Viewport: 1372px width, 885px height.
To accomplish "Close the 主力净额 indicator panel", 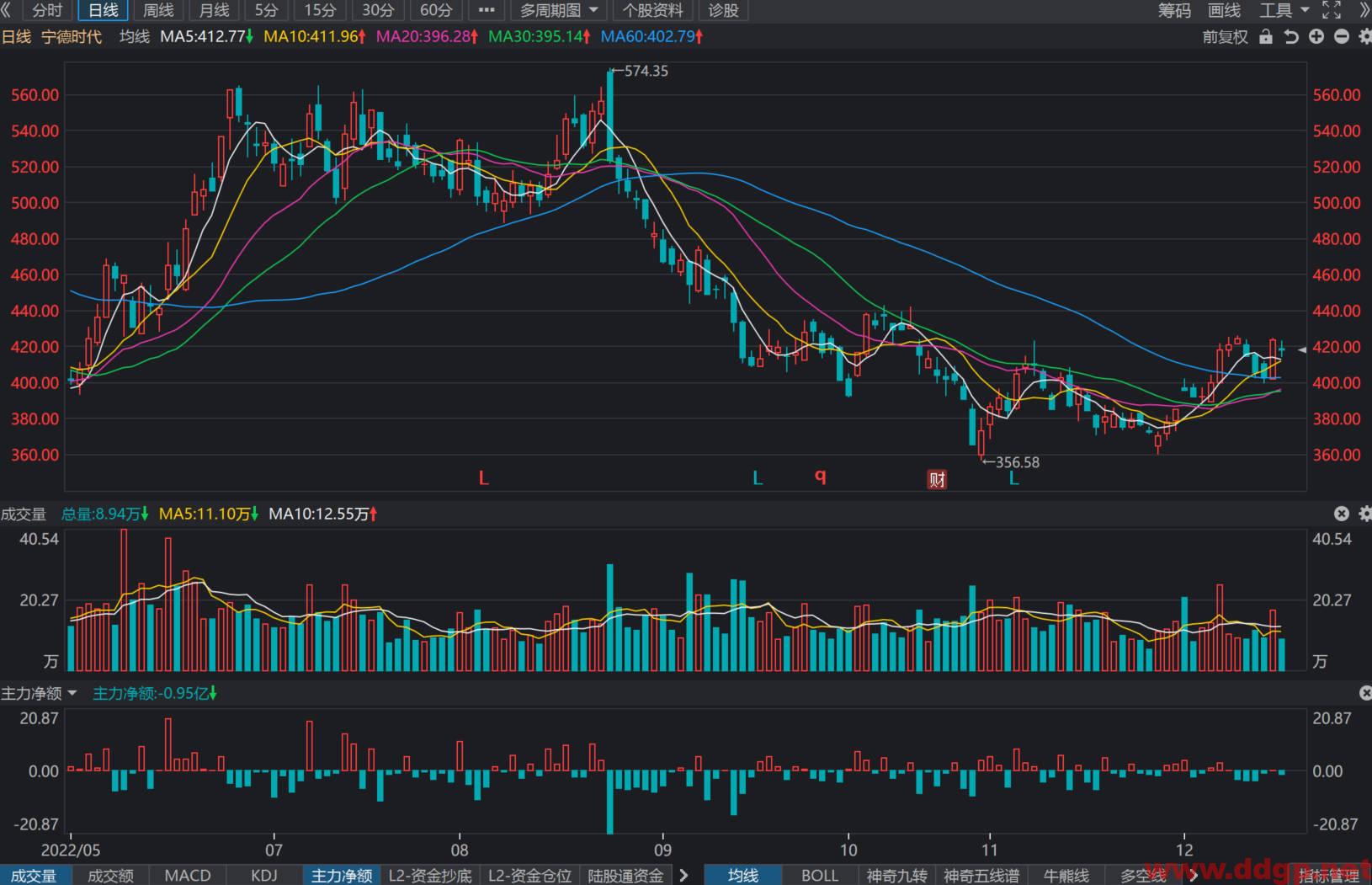I will (1365, 693).
